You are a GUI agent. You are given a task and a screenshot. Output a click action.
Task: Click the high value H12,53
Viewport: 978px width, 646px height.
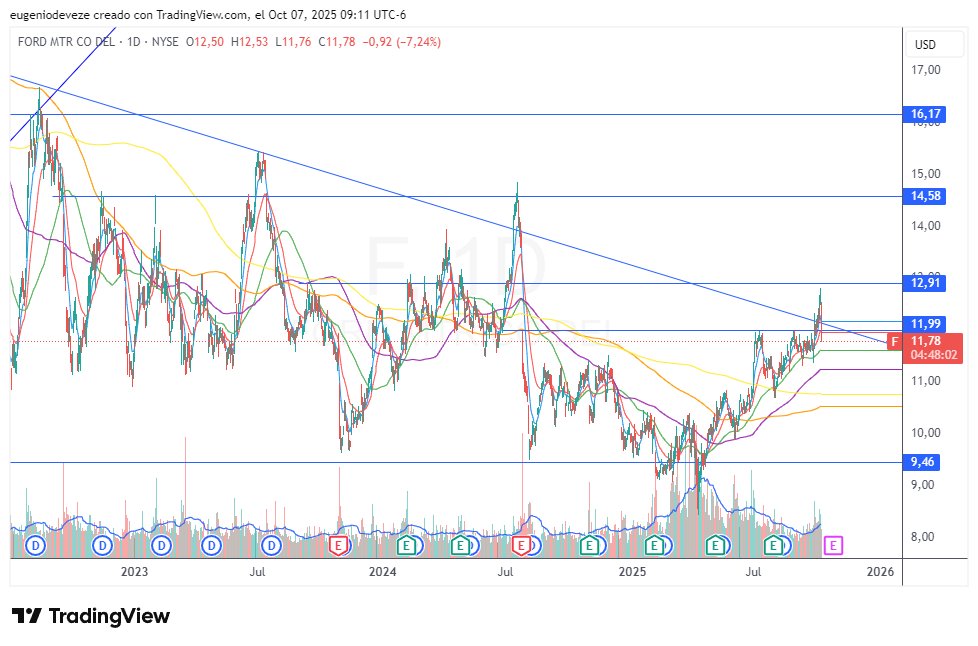249,42
